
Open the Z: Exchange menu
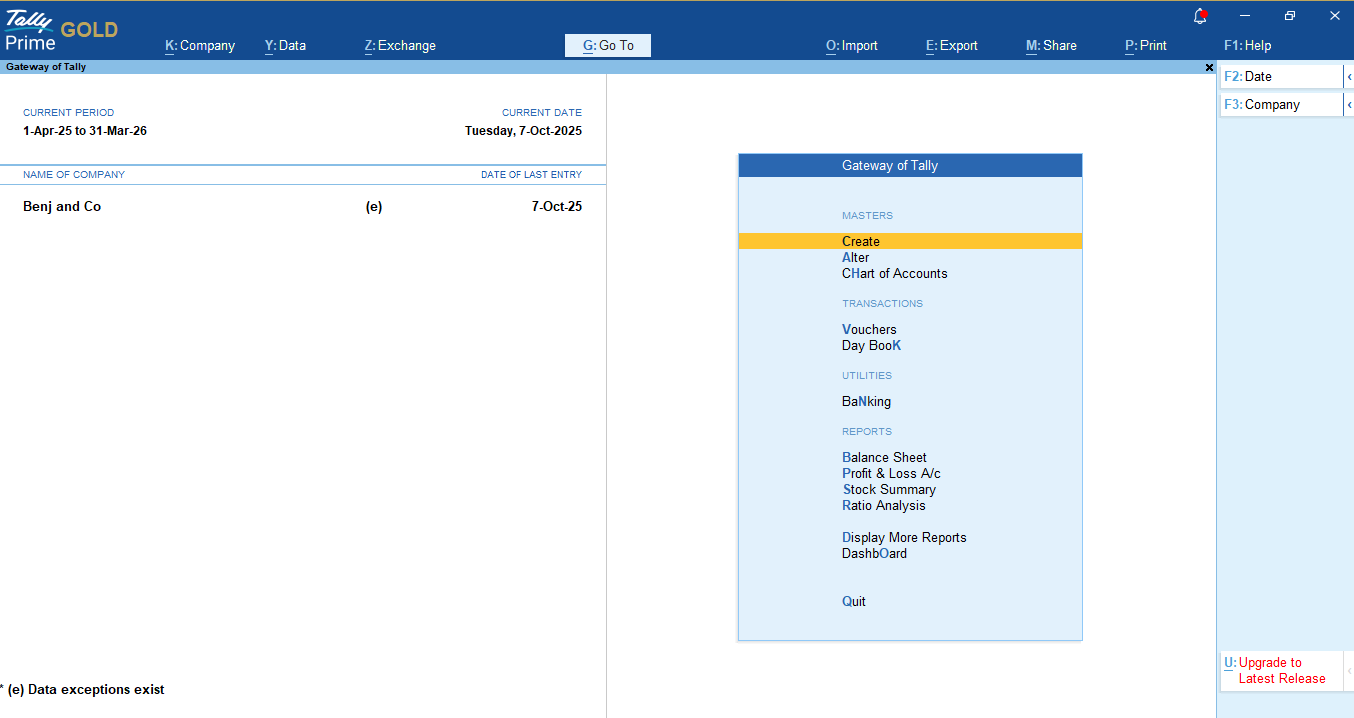[400, 45]
